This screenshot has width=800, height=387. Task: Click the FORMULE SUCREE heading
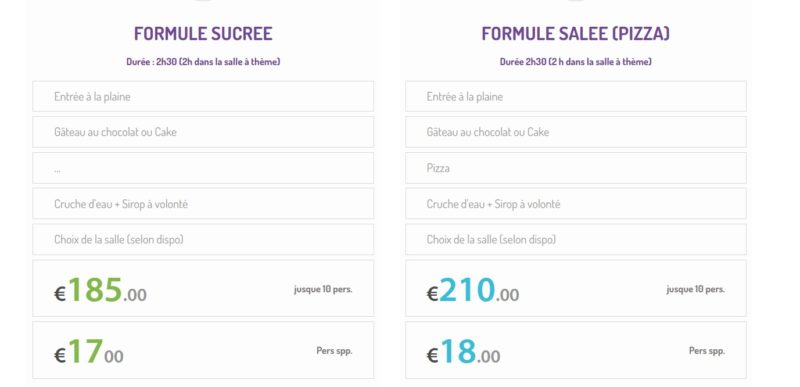click(203, 34)
